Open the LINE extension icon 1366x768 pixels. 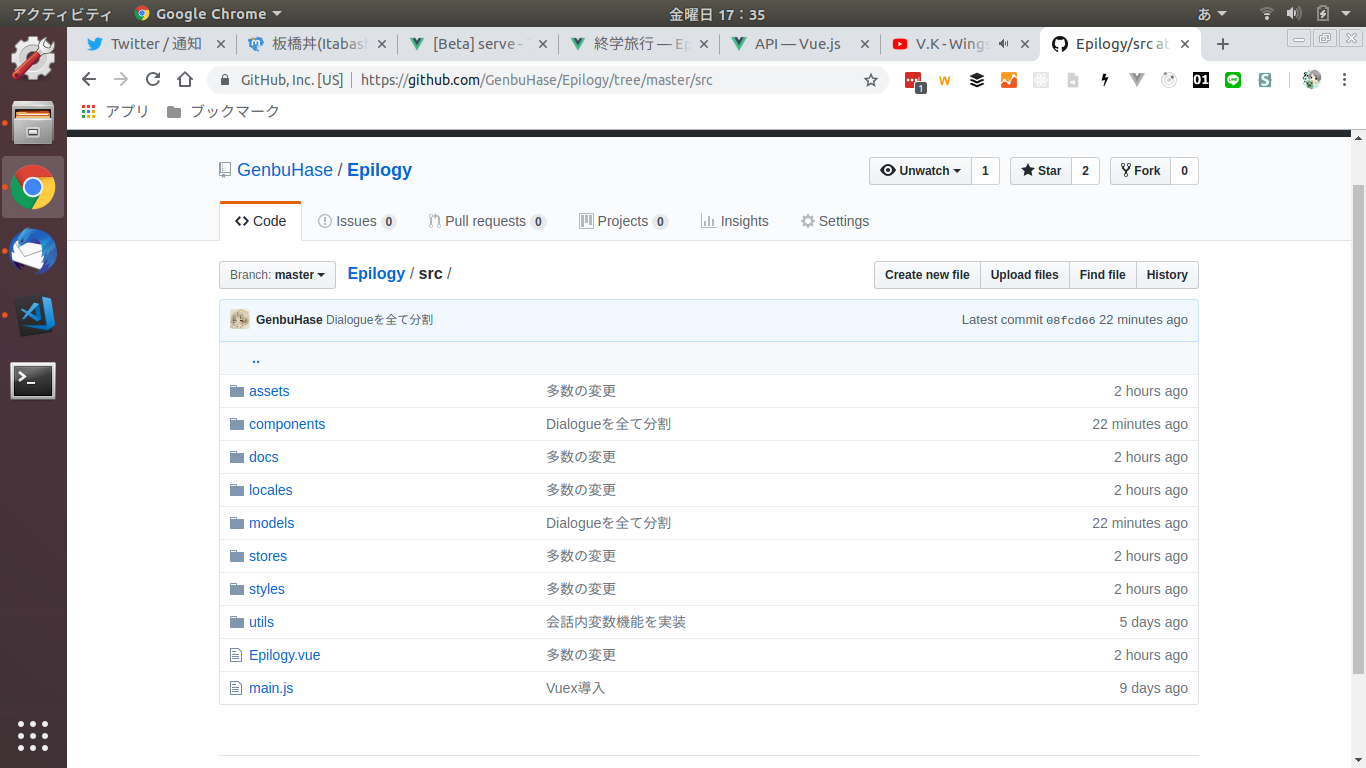(x=1233, y=80)
